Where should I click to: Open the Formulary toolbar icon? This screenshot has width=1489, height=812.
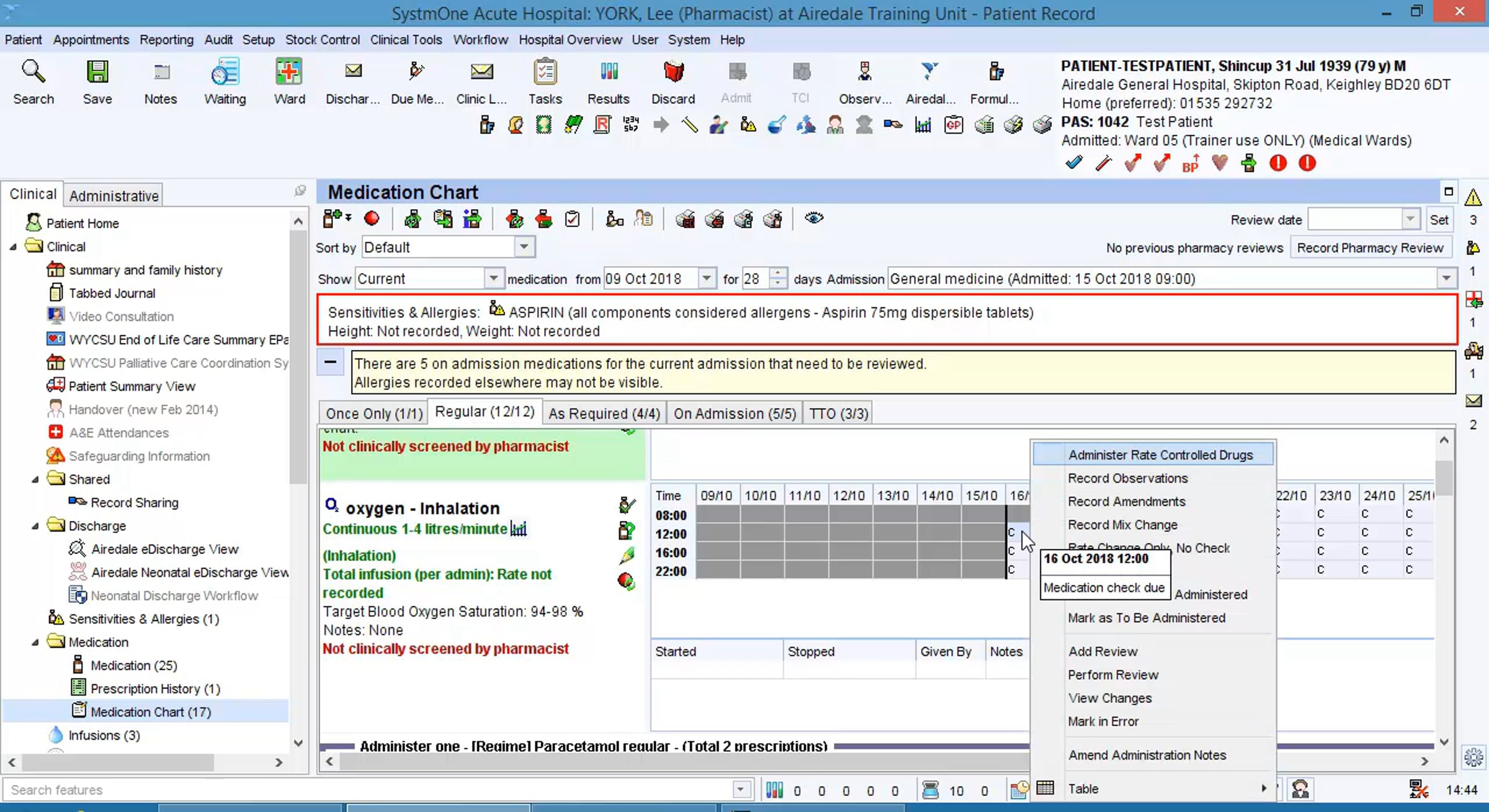point(995,82)
